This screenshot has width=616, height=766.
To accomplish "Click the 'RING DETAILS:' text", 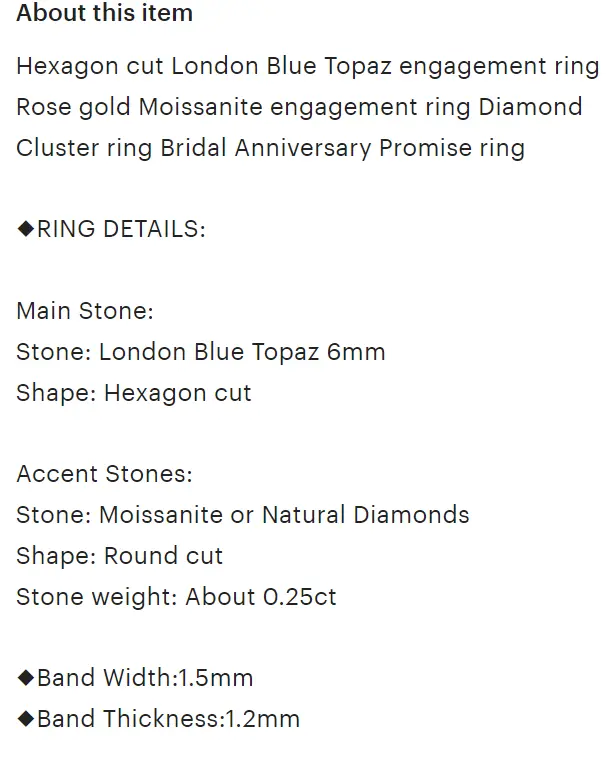I will pyautogui.click(x=122, y=229).
